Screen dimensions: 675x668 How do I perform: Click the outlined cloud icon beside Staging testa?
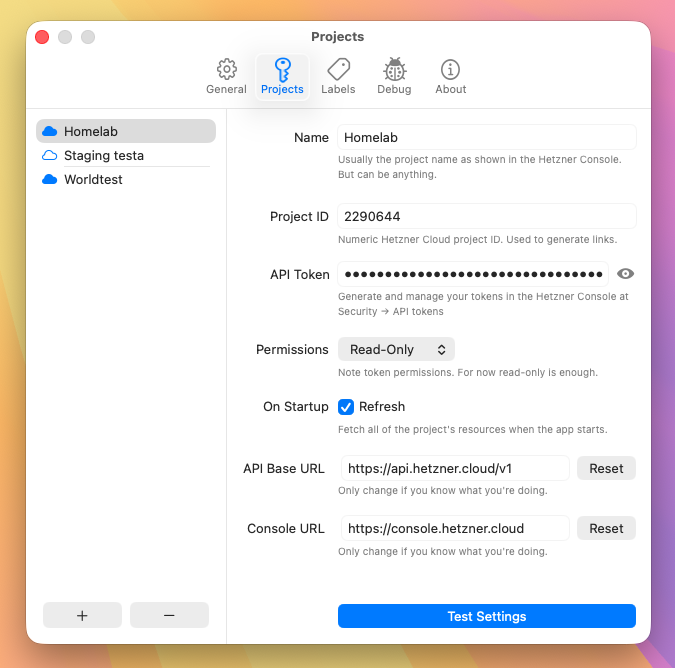click(50, 155)
